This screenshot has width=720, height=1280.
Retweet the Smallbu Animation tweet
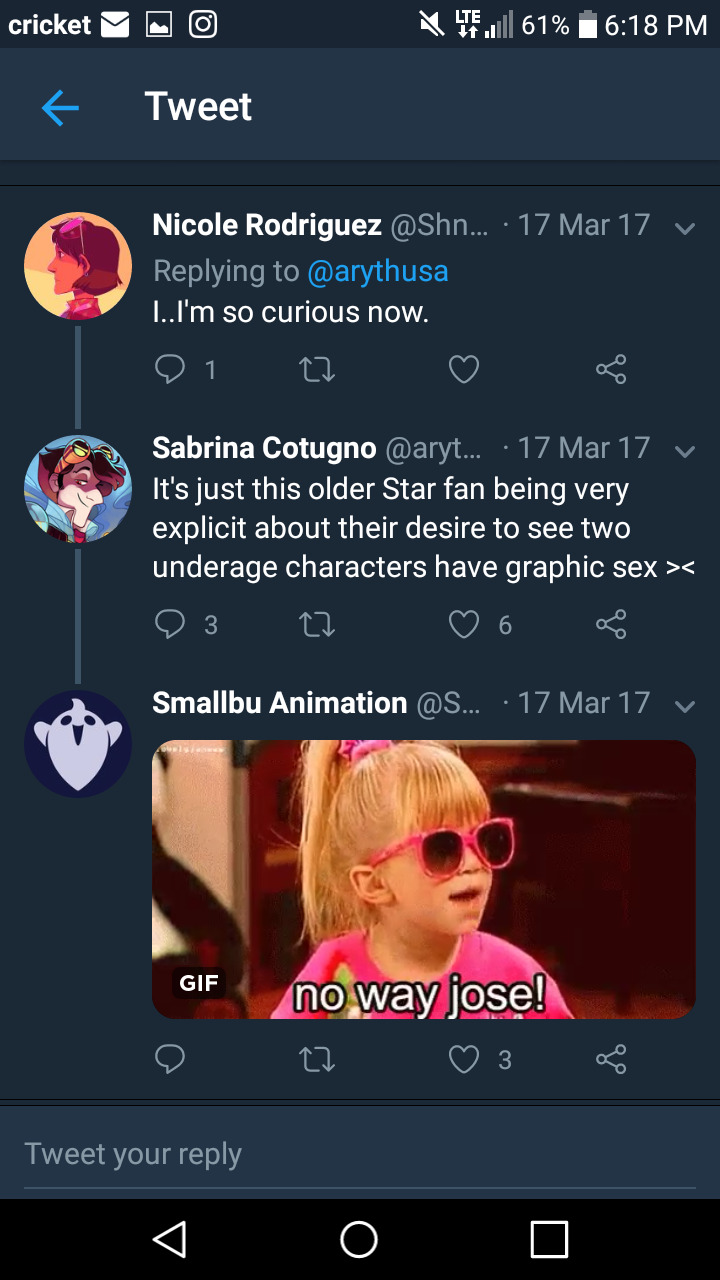coord(317,1059)
